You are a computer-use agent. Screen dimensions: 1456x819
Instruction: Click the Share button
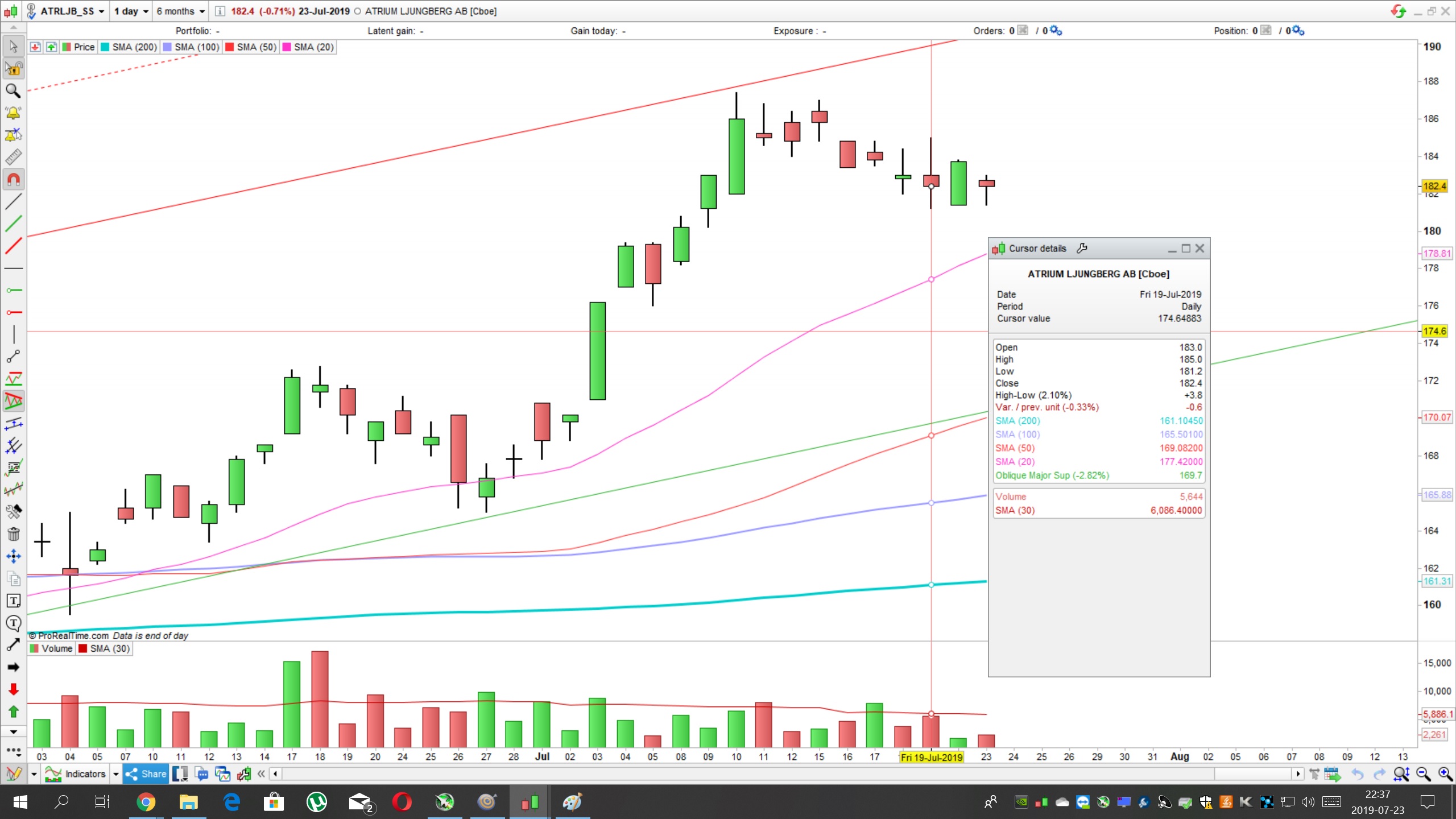coord(146,773)
